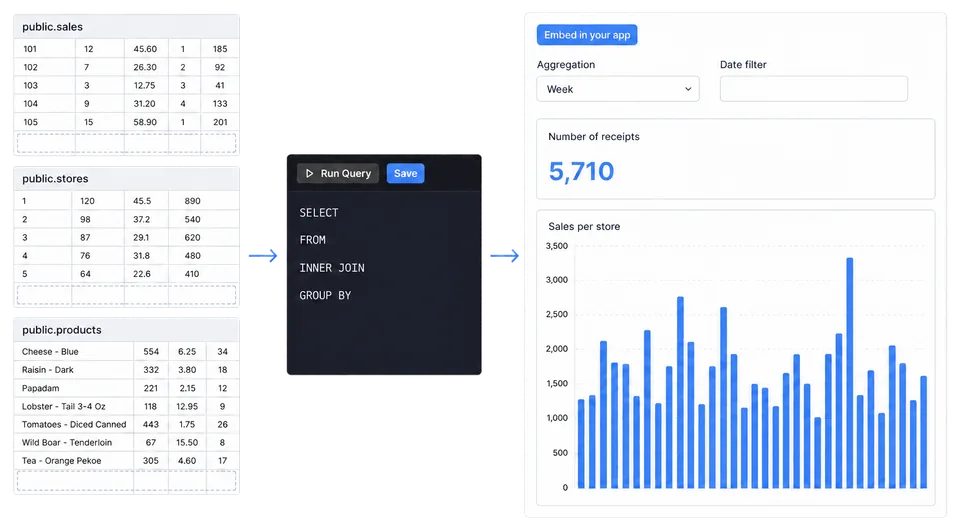This screenshot has height=530, width=960.
Task: Click the Aggregation label
Action: (566, 65)
